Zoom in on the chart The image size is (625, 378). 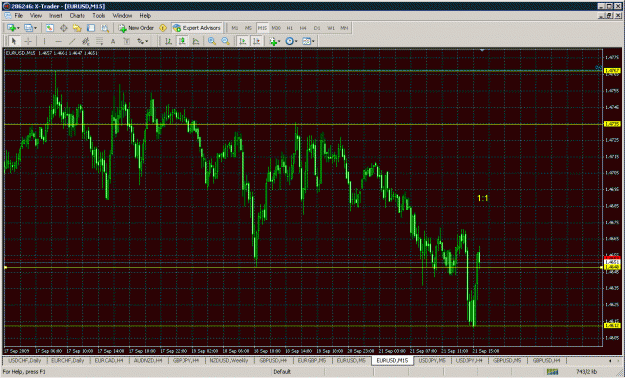point(212,41)
